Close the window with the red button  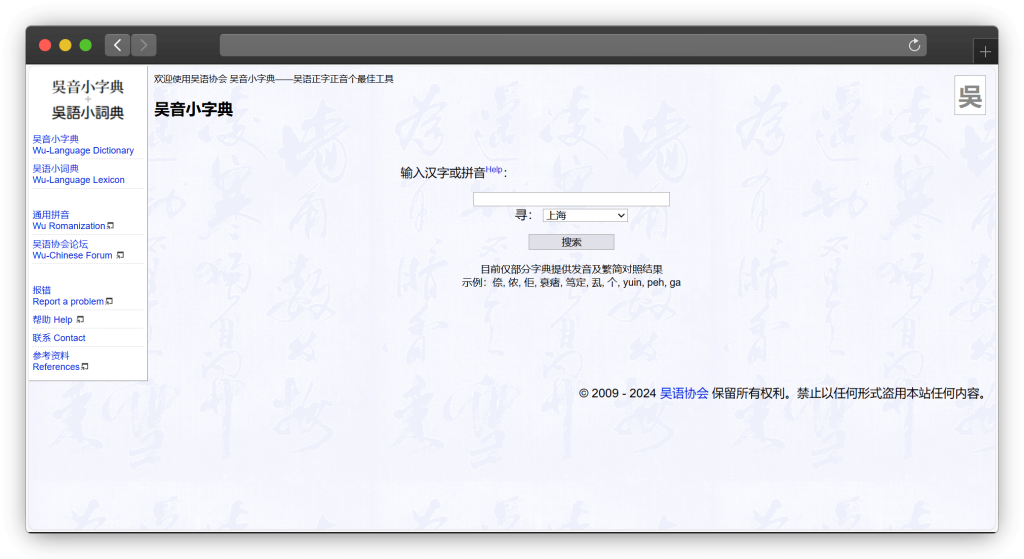click(45, 45)
